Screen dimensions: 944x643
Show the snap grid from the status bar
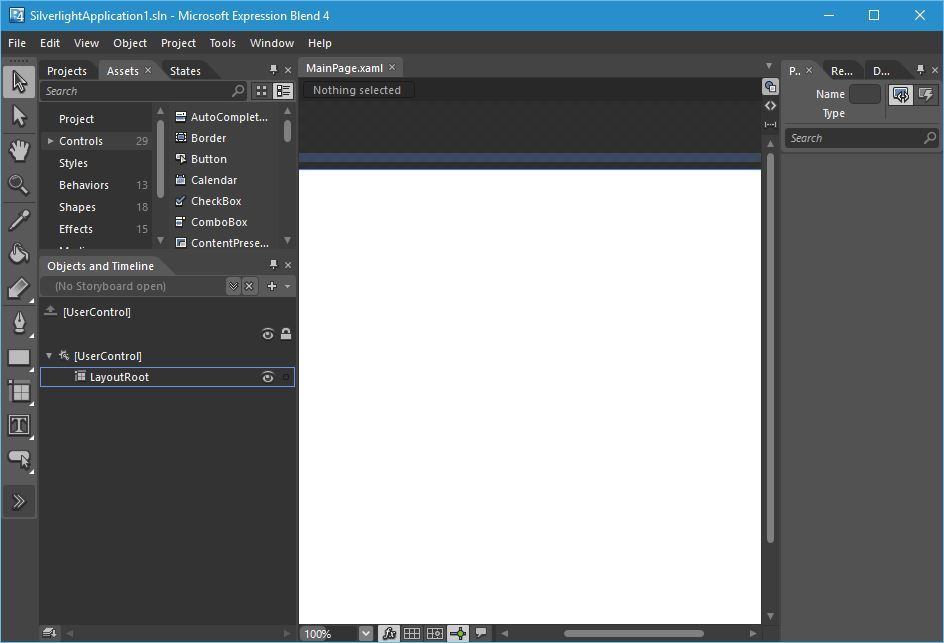click(411, 633)
